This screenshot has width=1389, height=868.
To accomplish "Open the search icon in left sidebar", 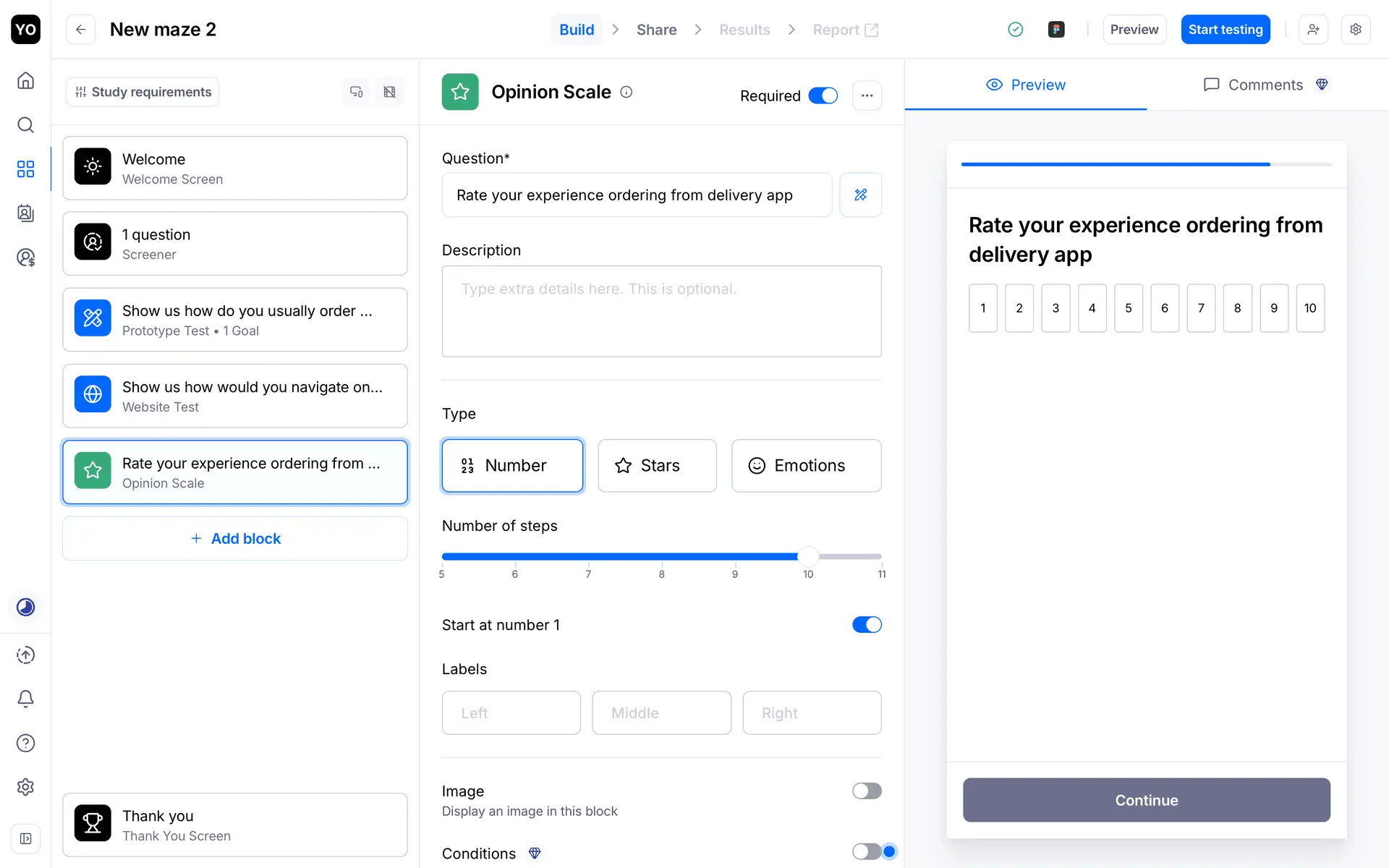I will click(25, 125).
